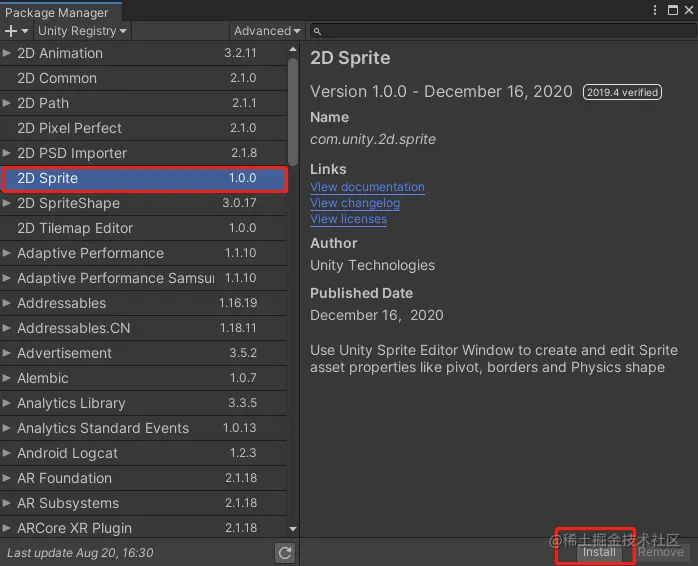Click the refresh package list icon
Viewport: 698px width, 566px height.
coord(285,553)
